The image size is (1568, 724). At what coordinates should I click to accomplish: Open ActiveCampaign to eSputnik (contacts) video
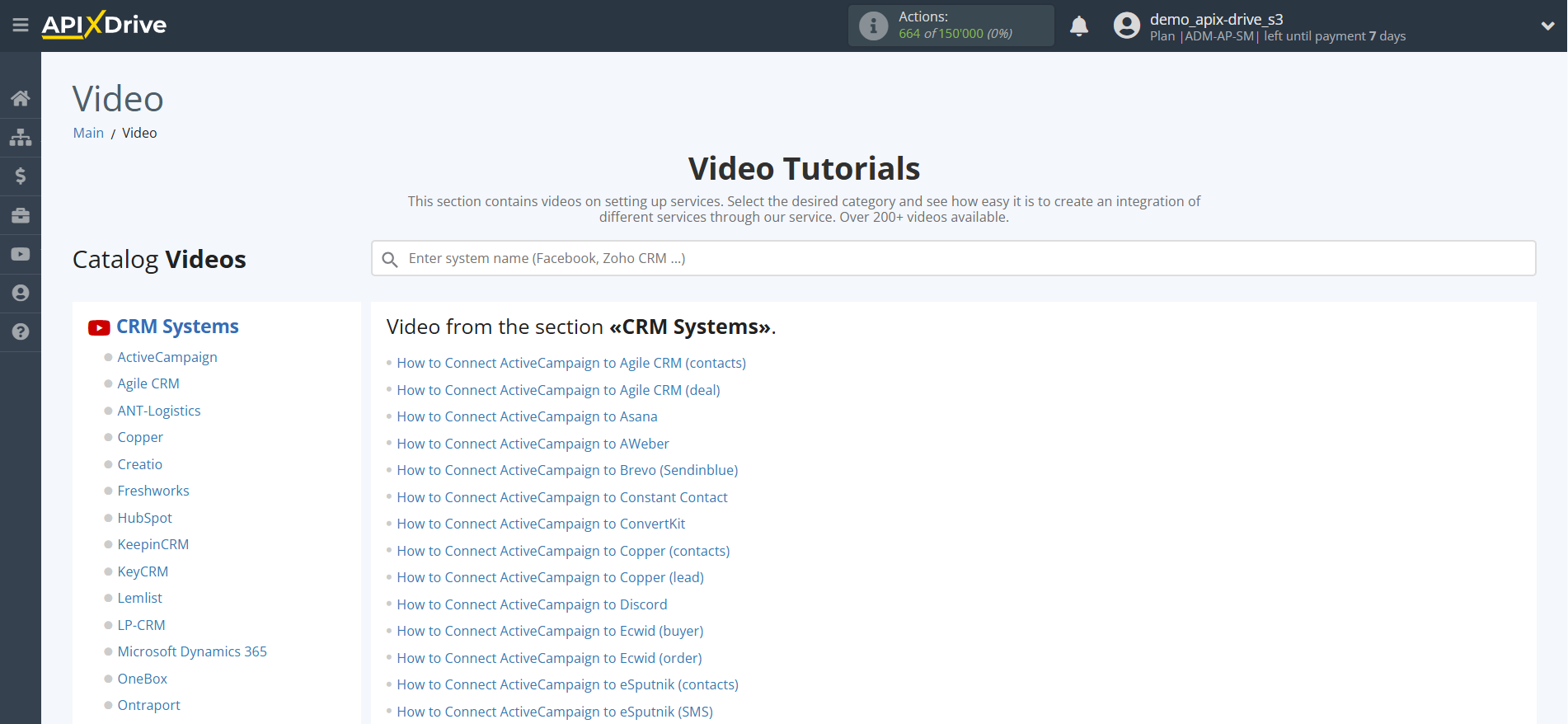coord(568,684)
